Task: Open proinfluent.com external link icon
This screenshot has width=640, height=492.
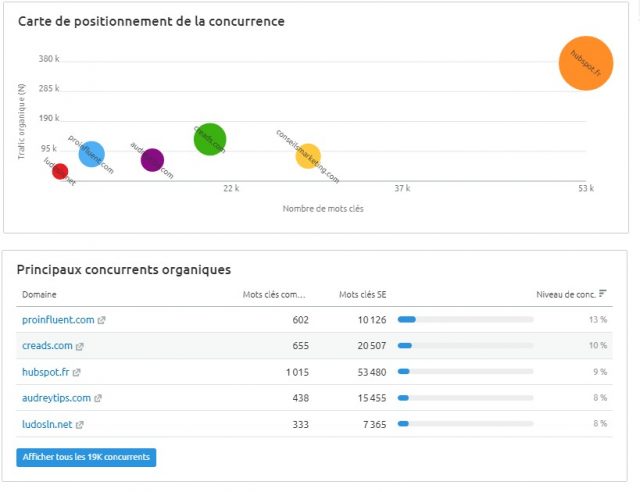Action: point(101,321)
